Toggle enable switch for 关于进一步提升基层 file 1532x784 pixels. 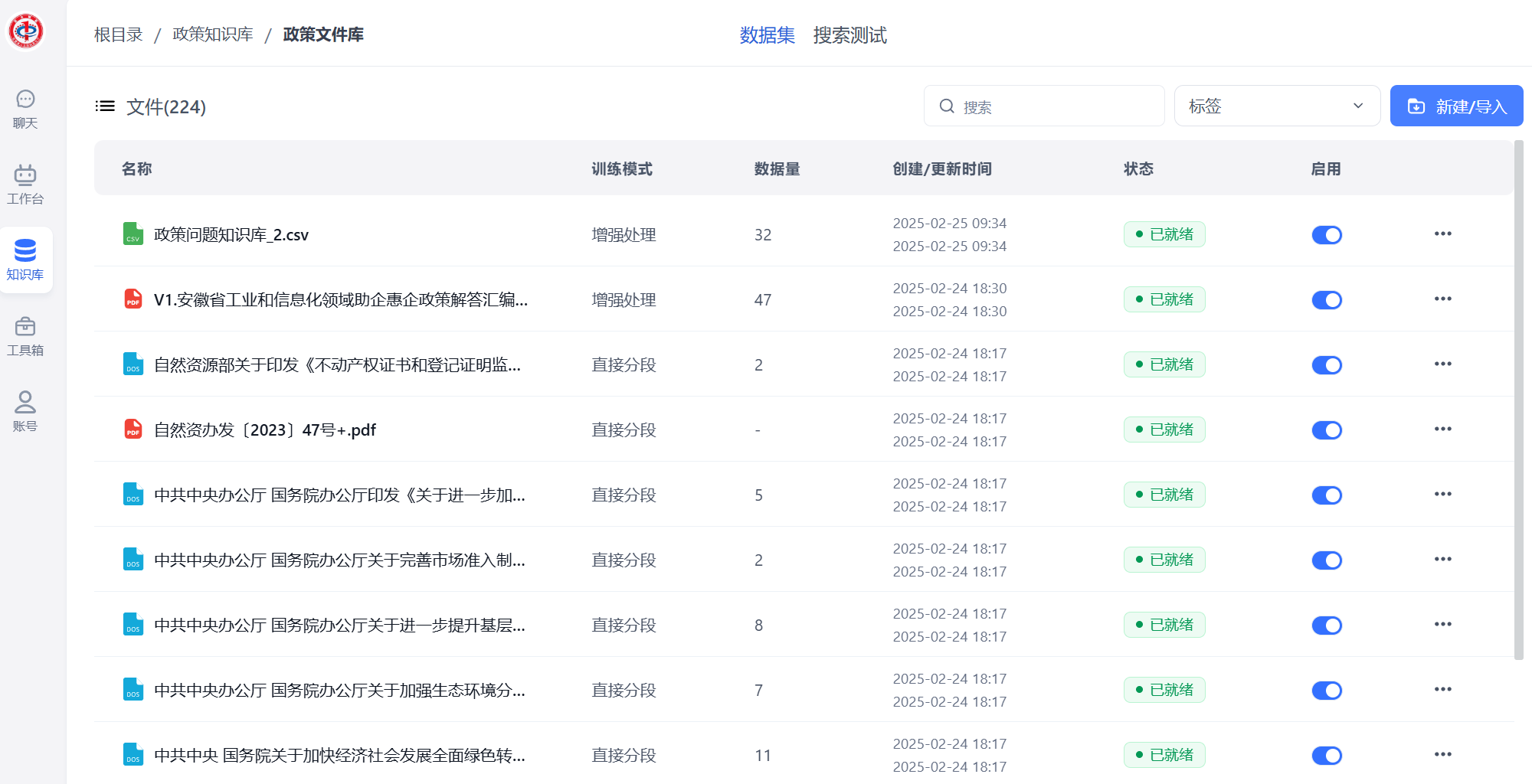pos(1327,626)
